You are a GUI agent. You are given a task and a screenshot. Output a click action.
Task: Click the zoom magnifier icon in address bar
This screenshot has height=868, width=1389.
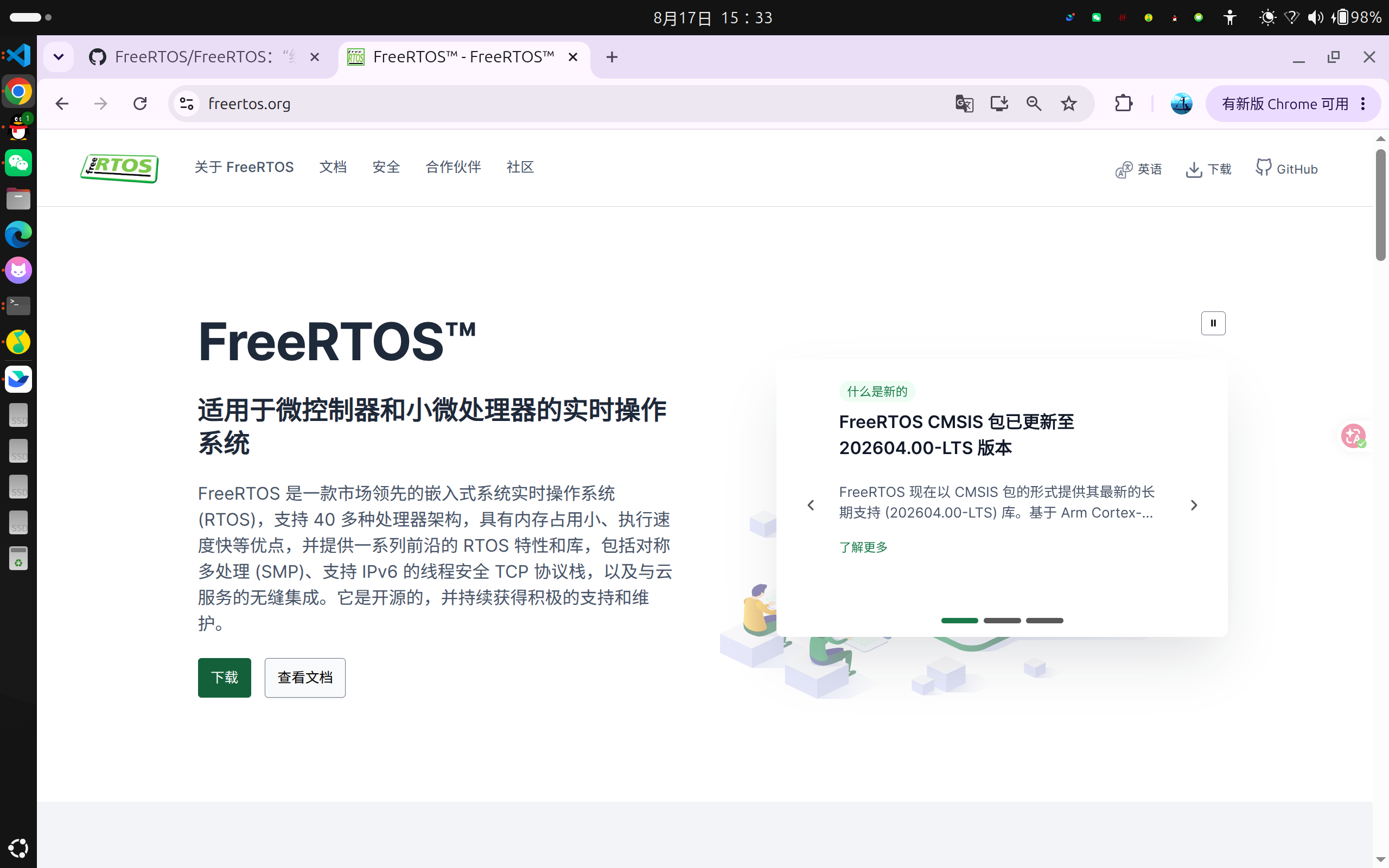(1034, 104)
